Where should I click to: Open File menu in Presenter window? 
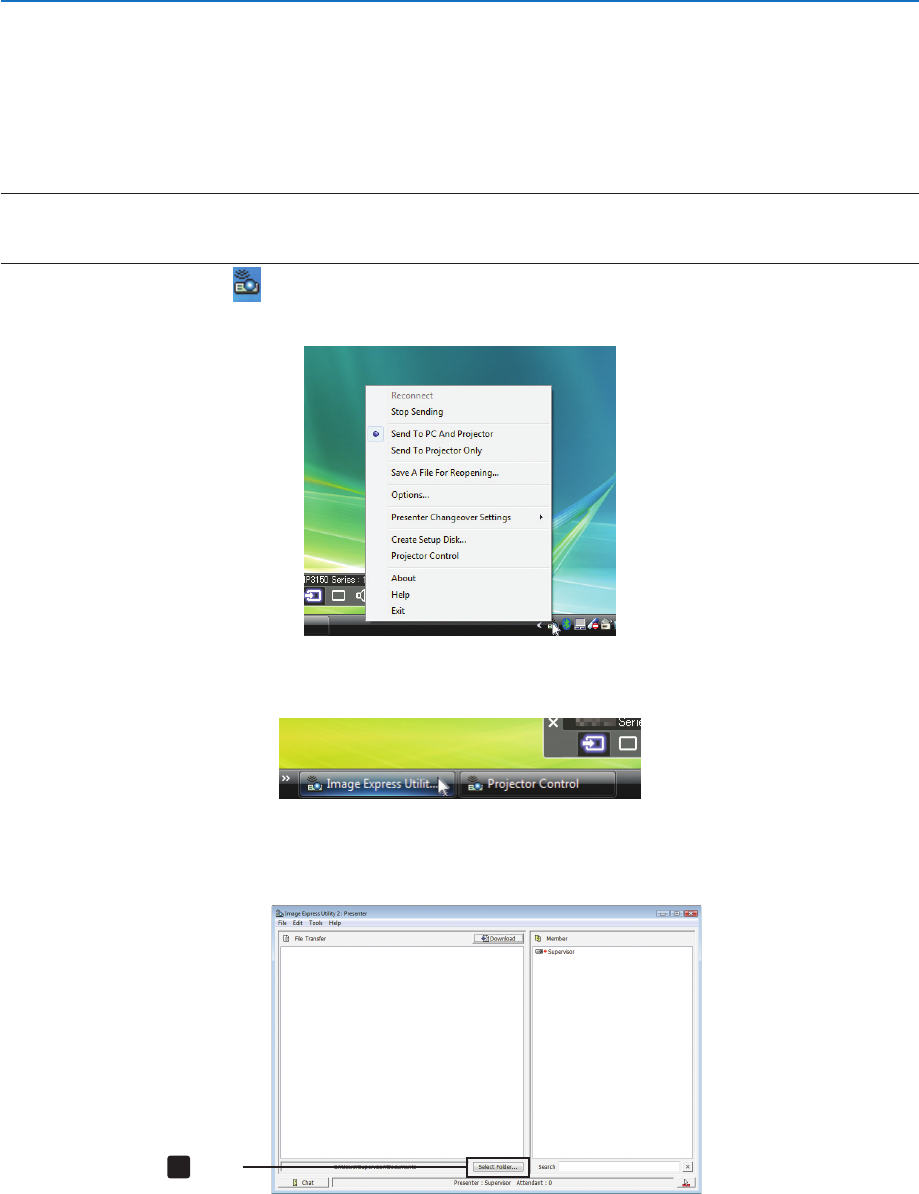tap(282, 923)
